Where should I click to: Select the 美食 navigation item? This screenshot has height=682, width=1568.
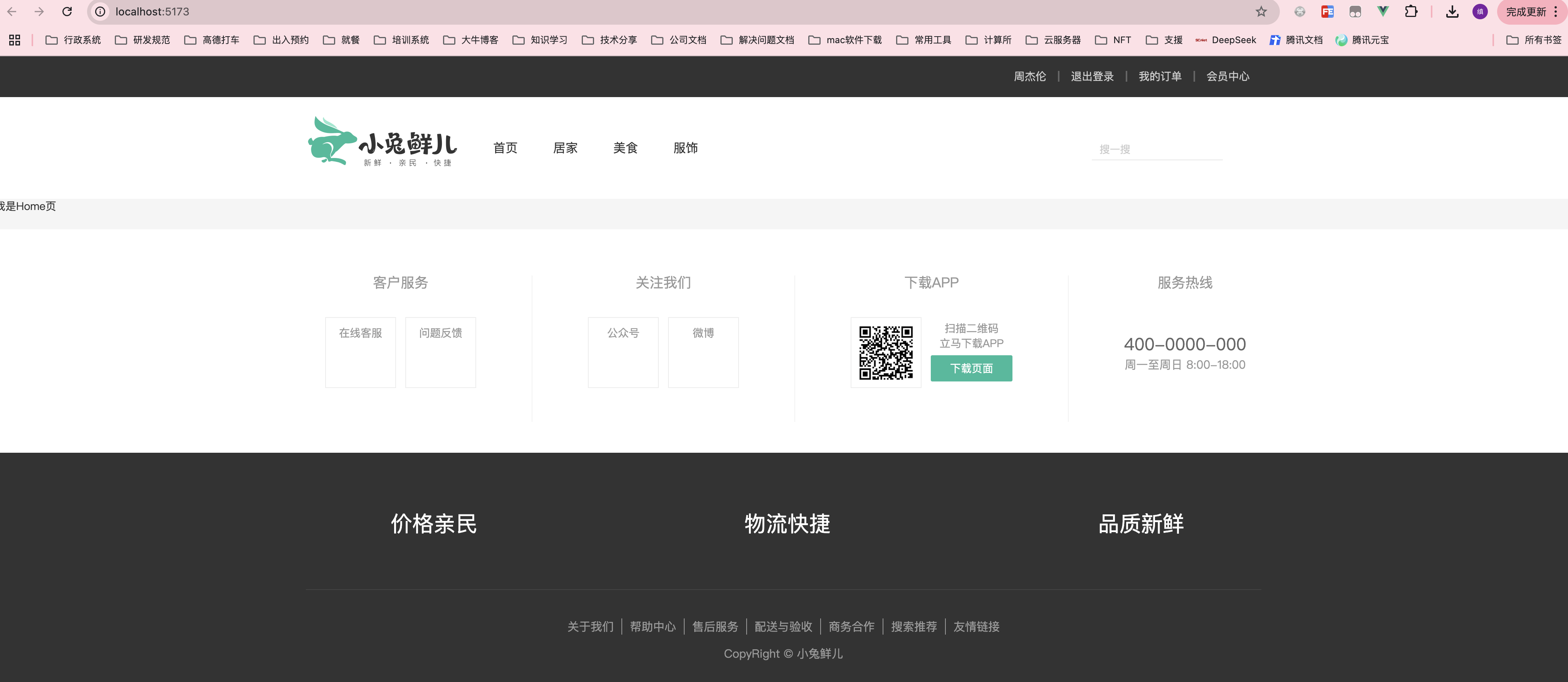point(625,148)
